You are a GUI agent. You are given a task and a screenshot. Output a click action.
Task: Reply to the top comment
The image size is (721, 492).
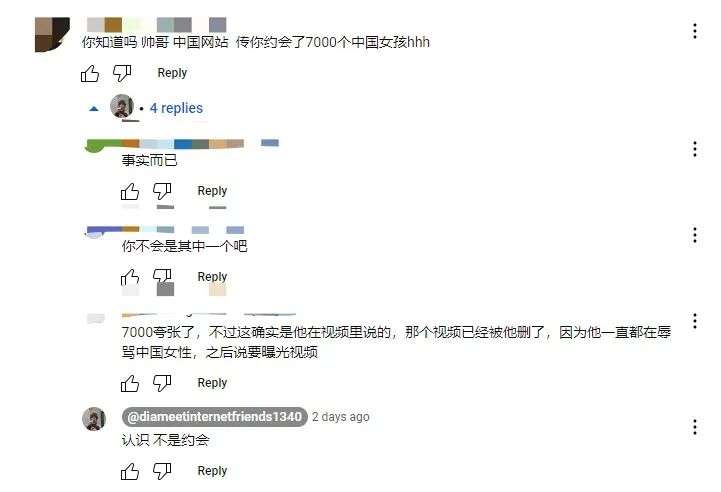(x=172, y=73)
